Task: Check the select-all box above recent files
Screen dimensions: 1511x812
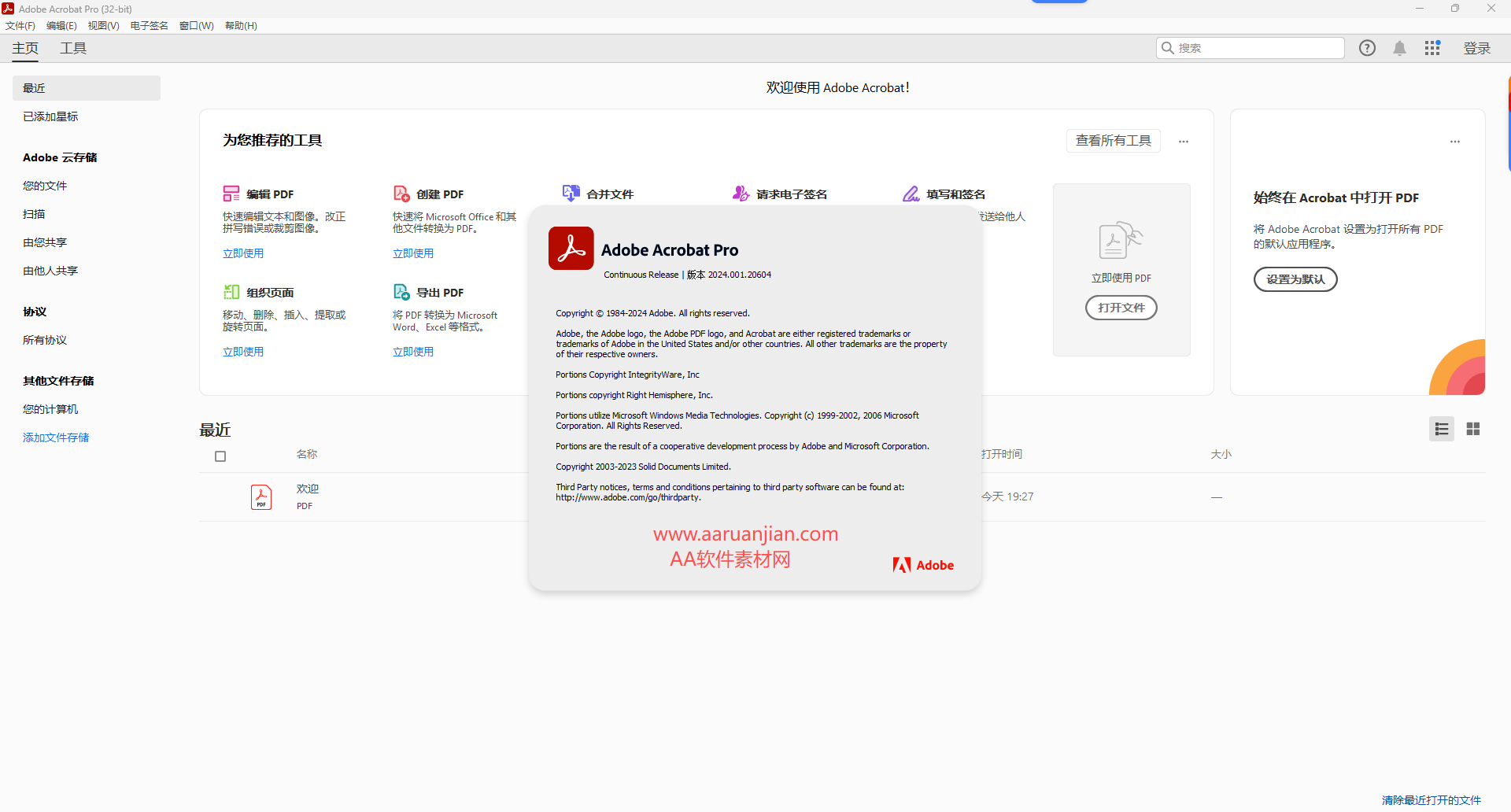Action: [220, 456]
